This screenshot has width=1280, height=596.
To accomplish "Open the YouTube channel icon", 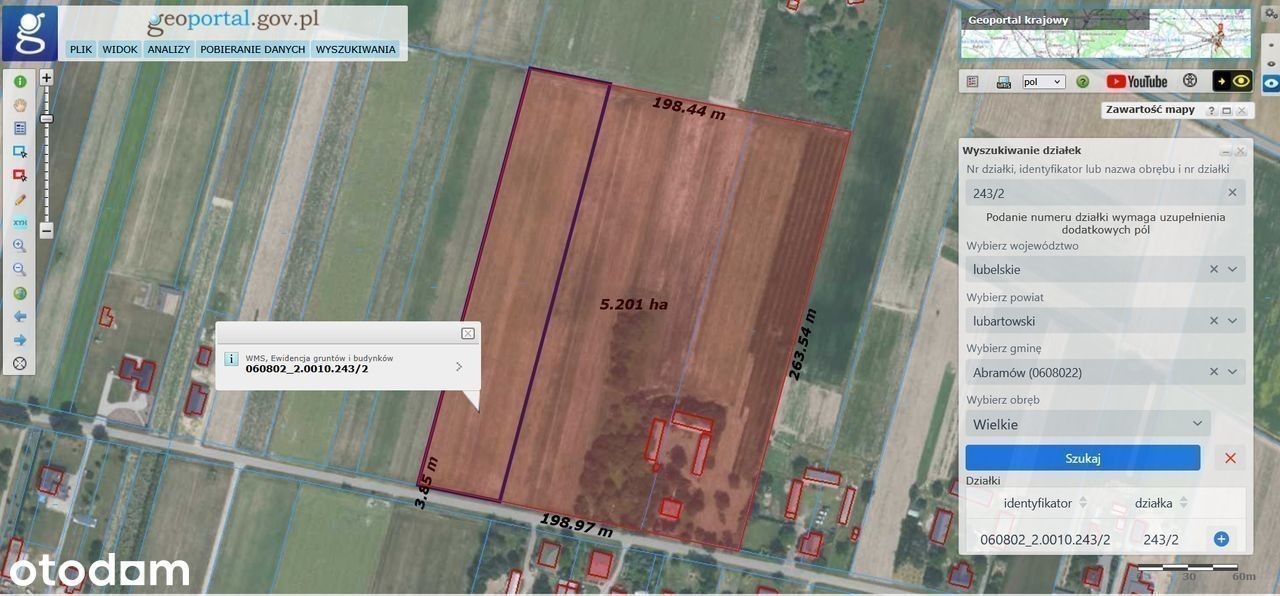I will 1137,81.
